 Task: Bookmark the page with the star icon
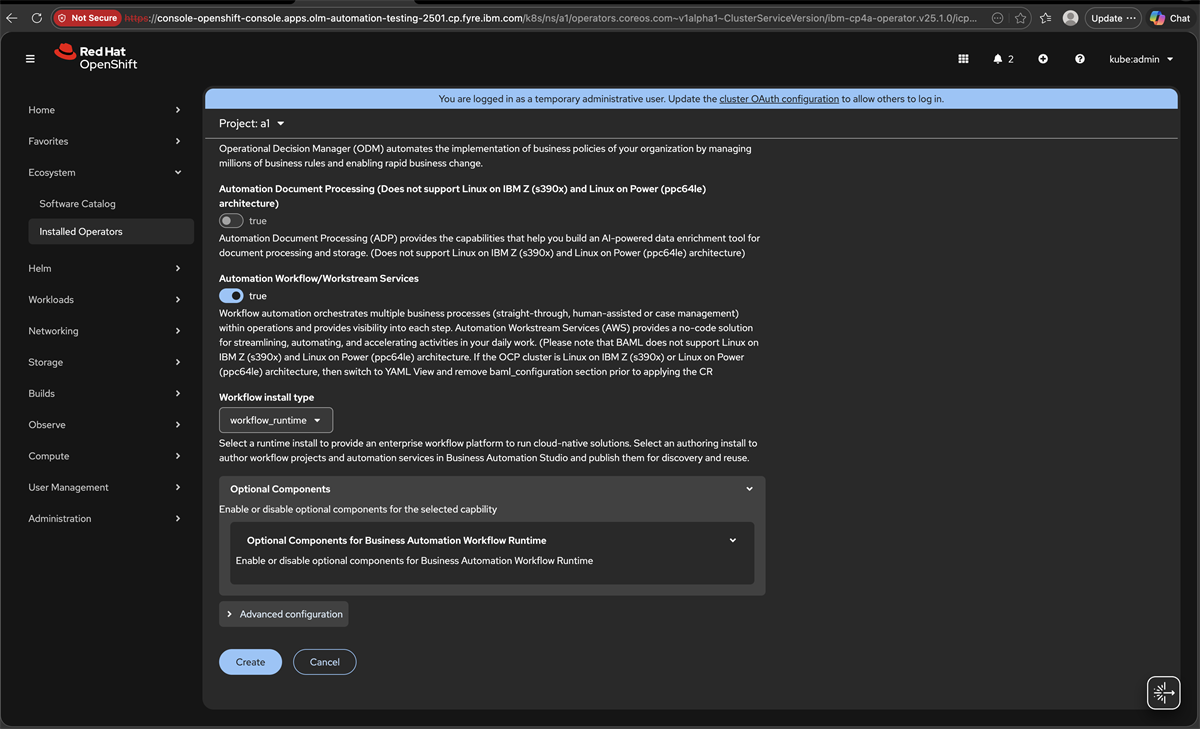1020,18
